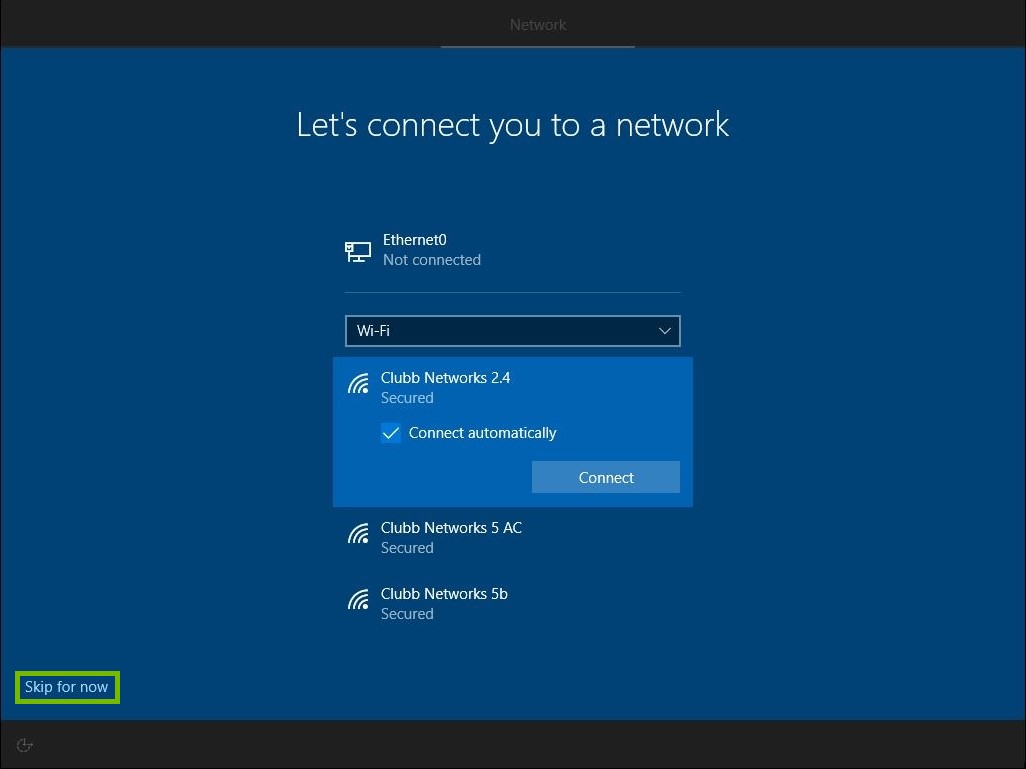Select the Clubb Networks 5b network entry
This screenshot has width=1026, height=769.
click(444, 603)
